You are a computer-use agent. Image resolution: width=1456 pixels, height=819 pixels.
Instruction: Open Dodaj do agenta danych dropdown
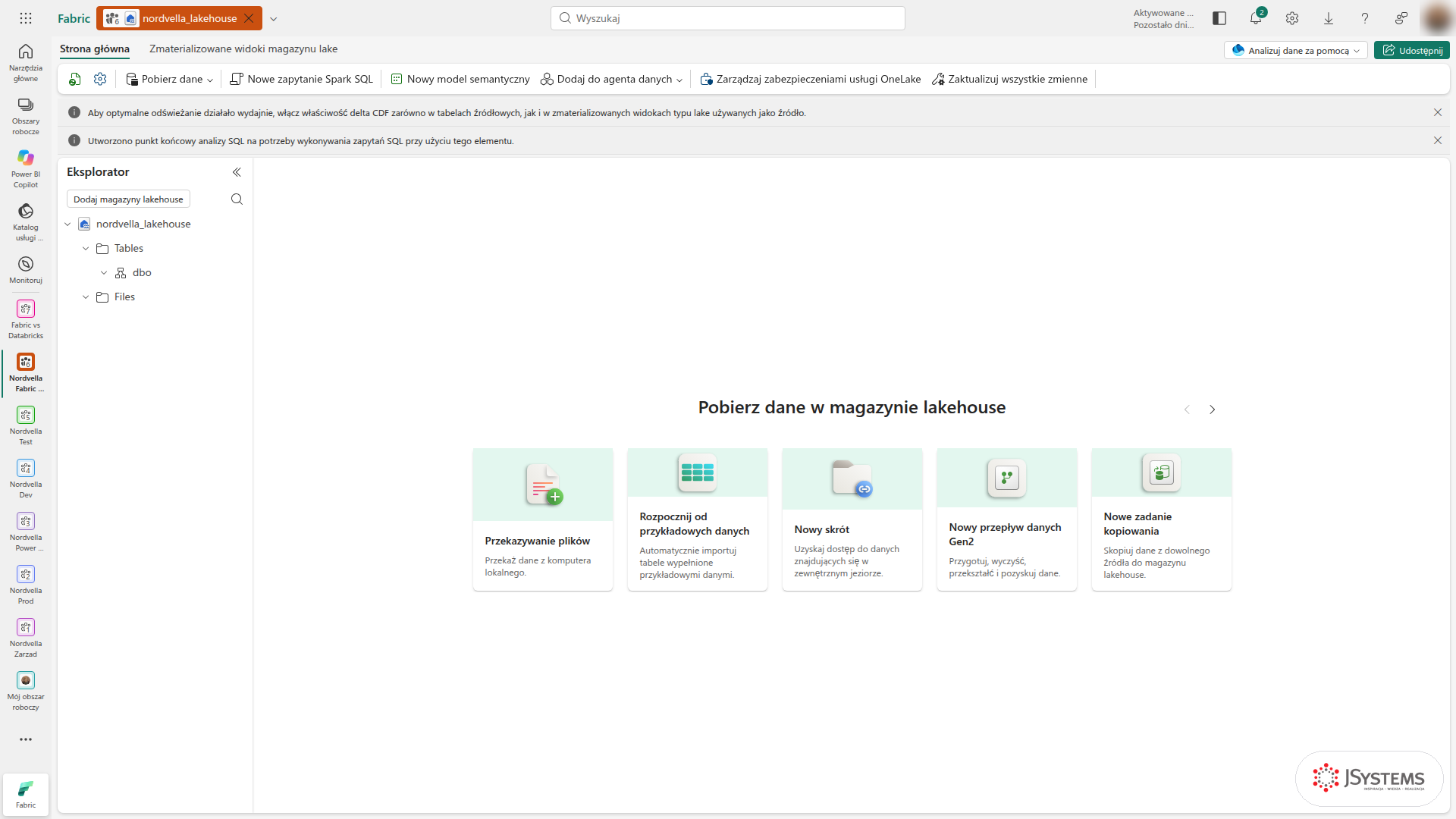pyautogui.click(x=611, y=79)
